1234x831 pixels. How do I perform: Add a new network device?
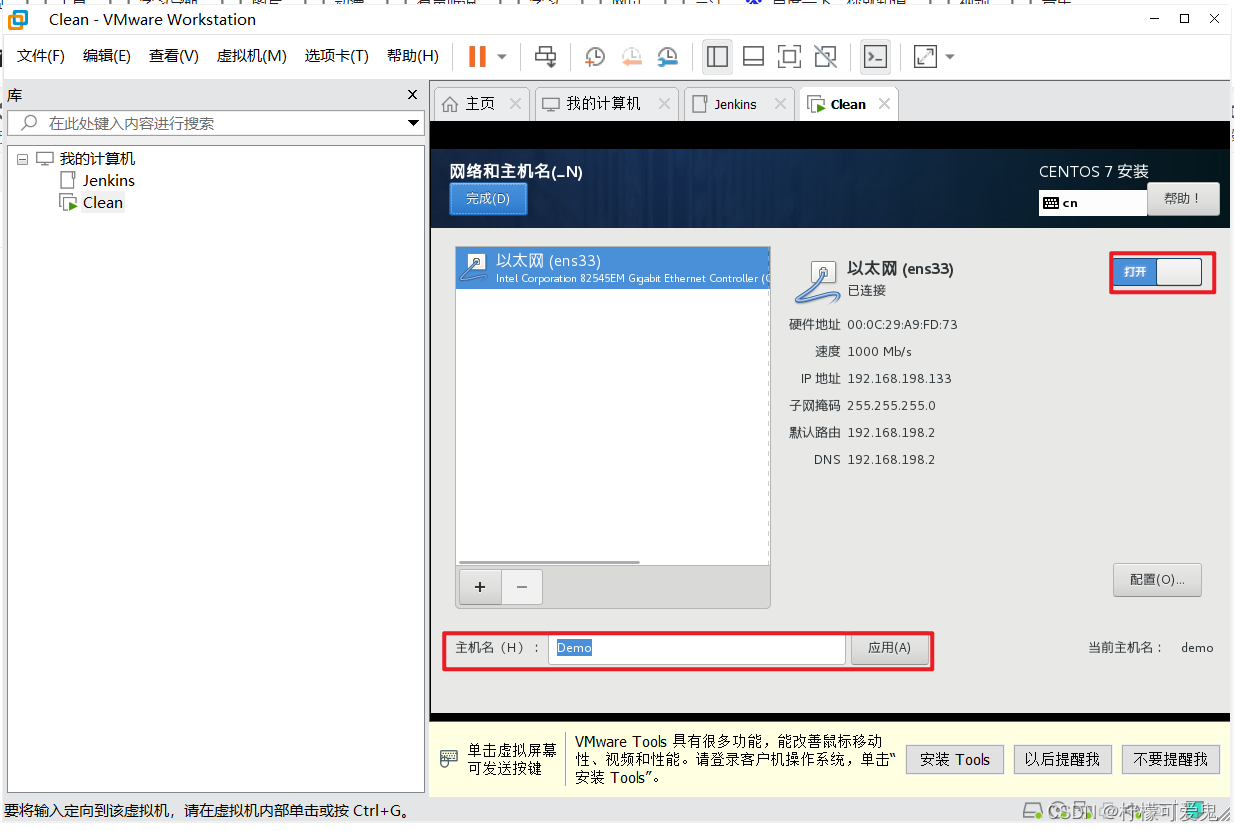(480, 587)
